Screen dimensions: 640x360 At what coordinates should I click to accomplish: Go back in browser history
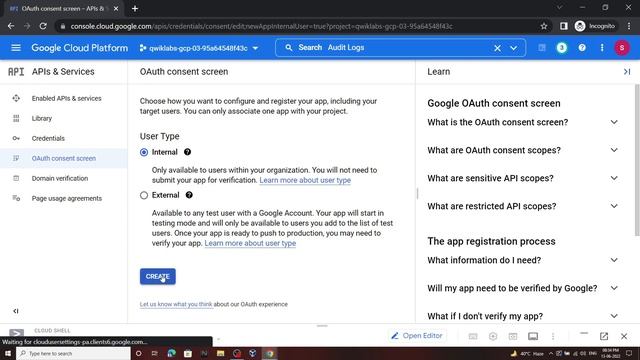11,26
